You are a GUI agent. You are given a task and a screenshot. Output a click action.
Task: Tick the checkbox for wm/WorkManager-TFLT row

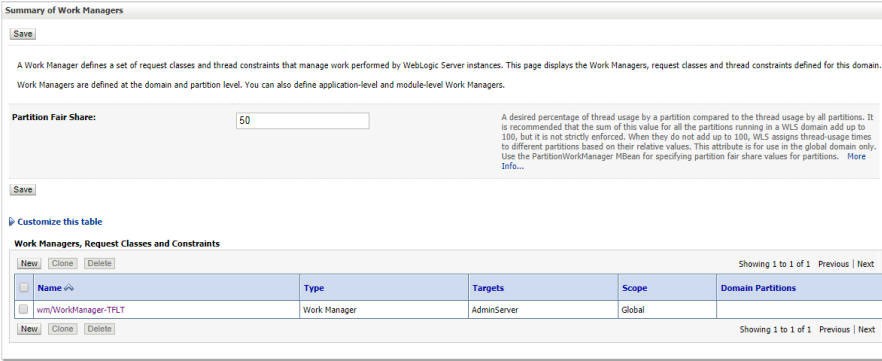[x=24, y=309]
